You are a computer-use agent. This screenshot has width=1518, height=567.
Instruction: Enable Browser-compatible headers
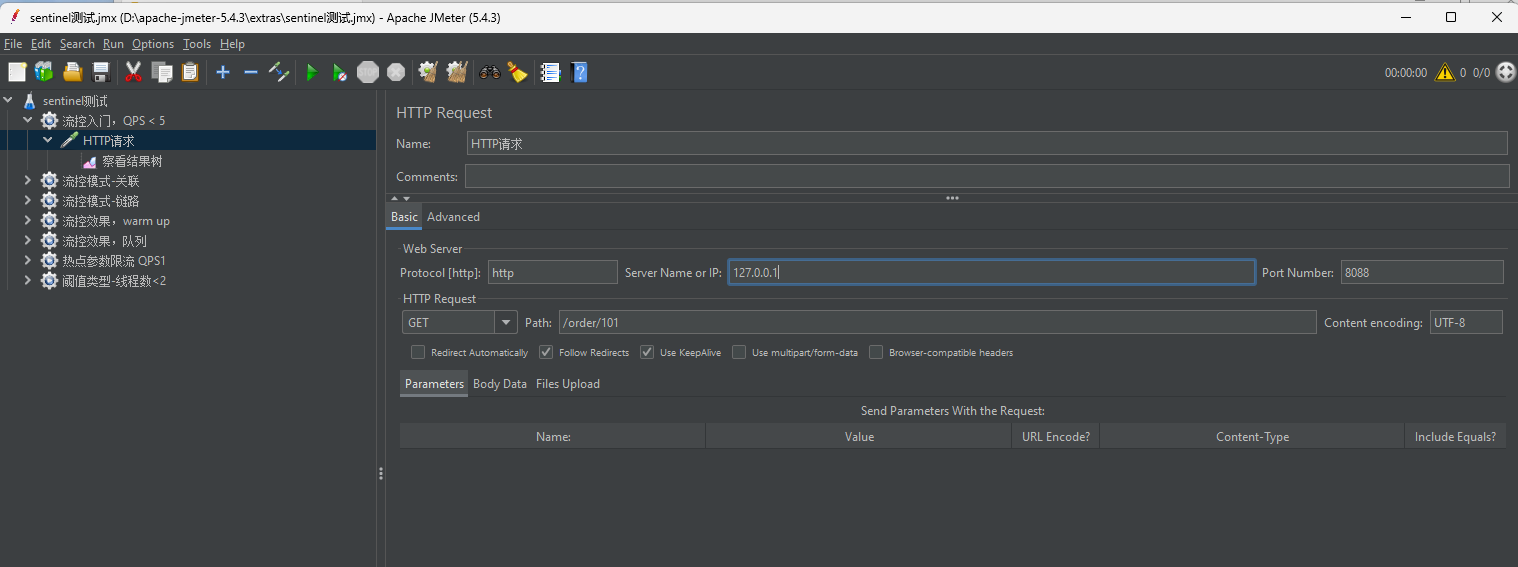(x=876, y=352)
